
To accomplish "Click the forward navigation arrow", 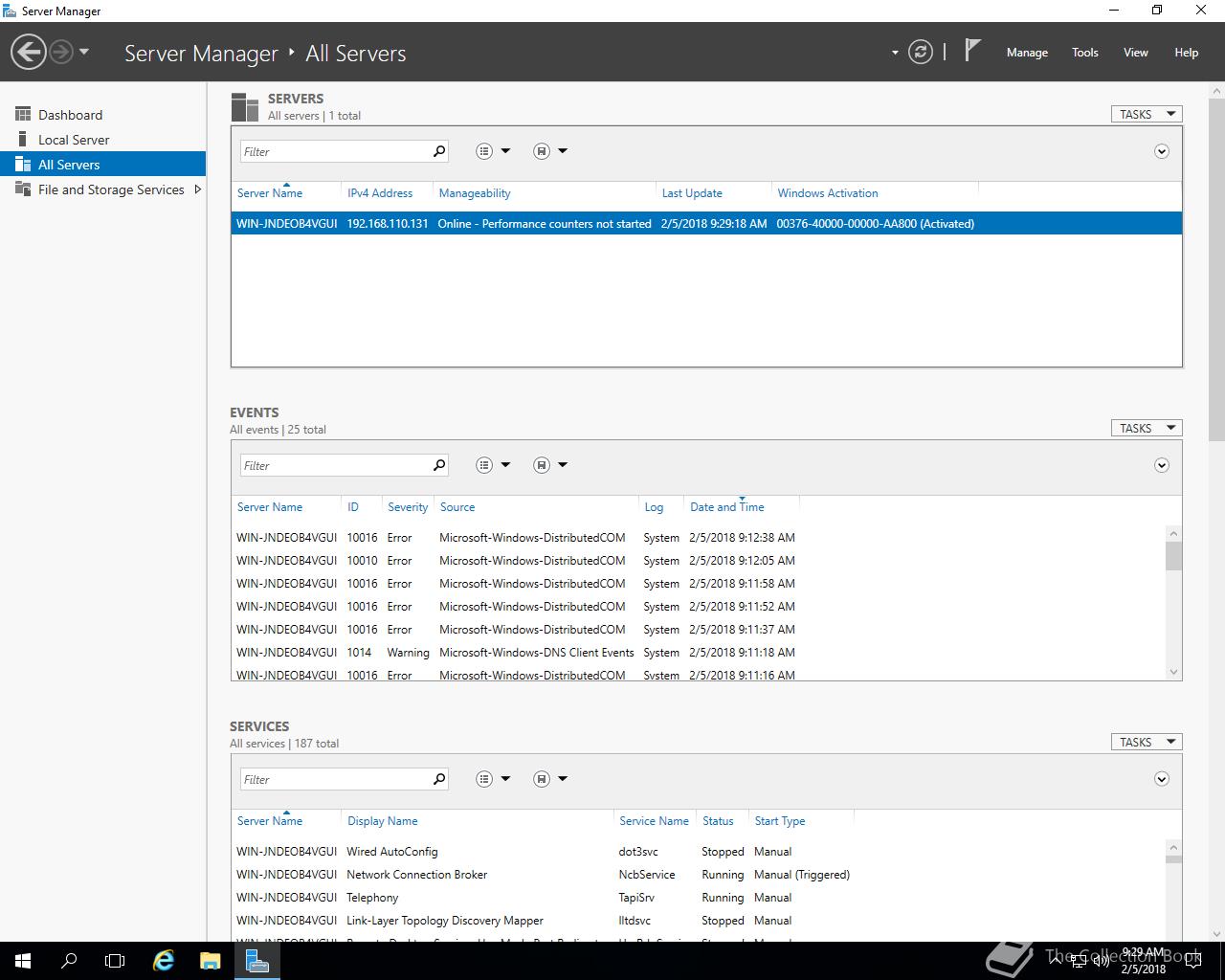I will pyautogui.click(x=61, y=52).
